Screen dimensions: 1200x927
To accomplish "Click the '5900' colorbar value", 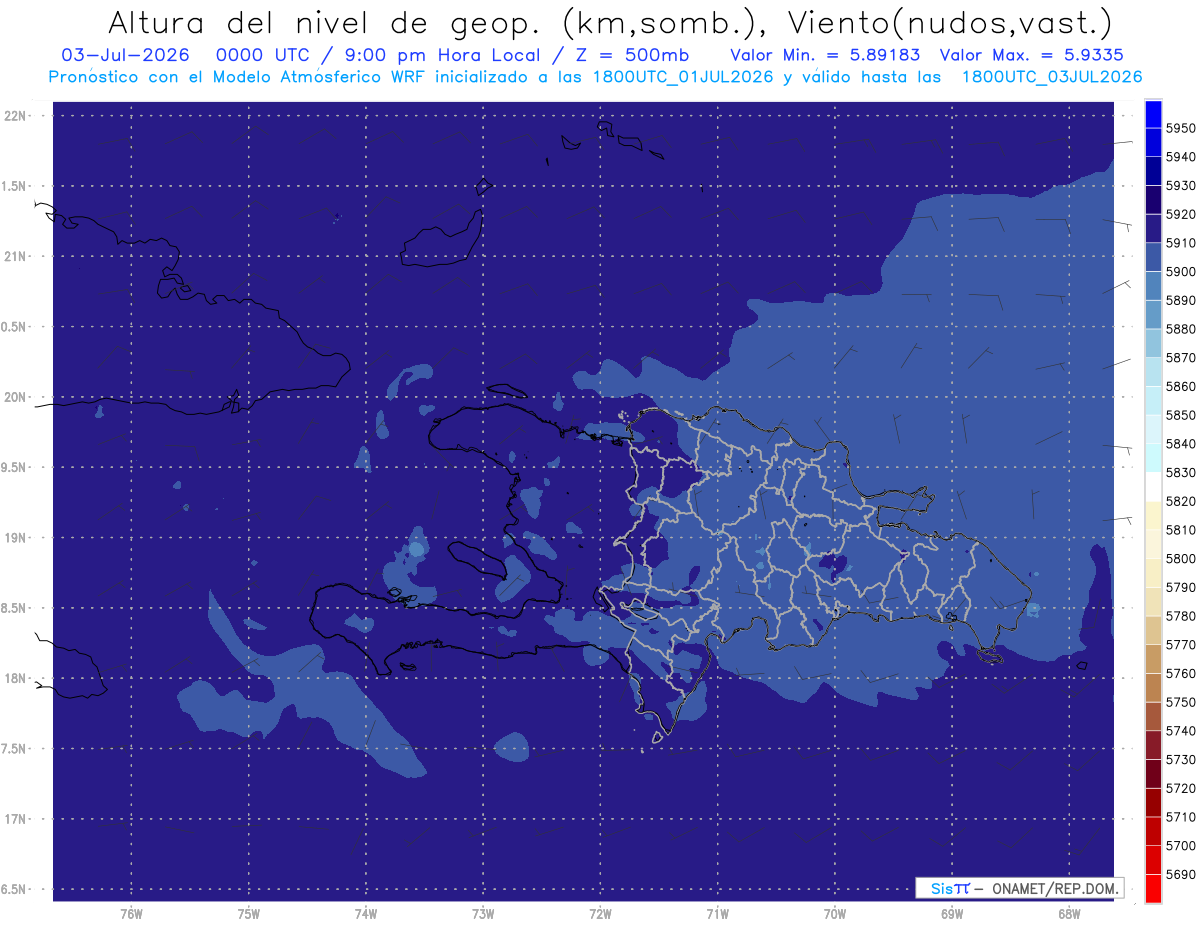I will [x=1181, y=272].
